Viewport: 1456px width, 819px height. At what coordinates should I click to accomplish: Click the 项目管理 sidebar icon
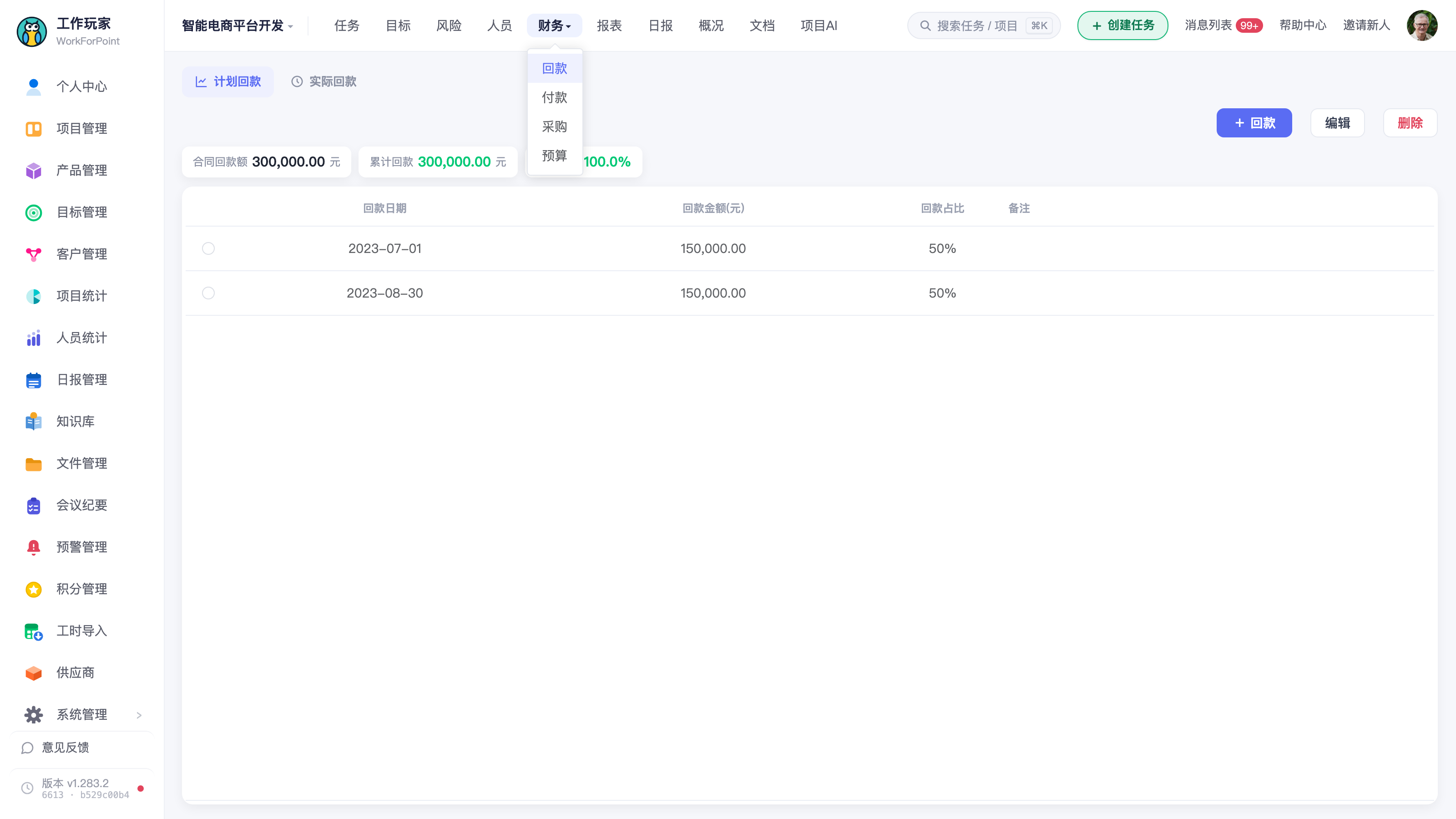pyautogui.click(x=33, y=129)
